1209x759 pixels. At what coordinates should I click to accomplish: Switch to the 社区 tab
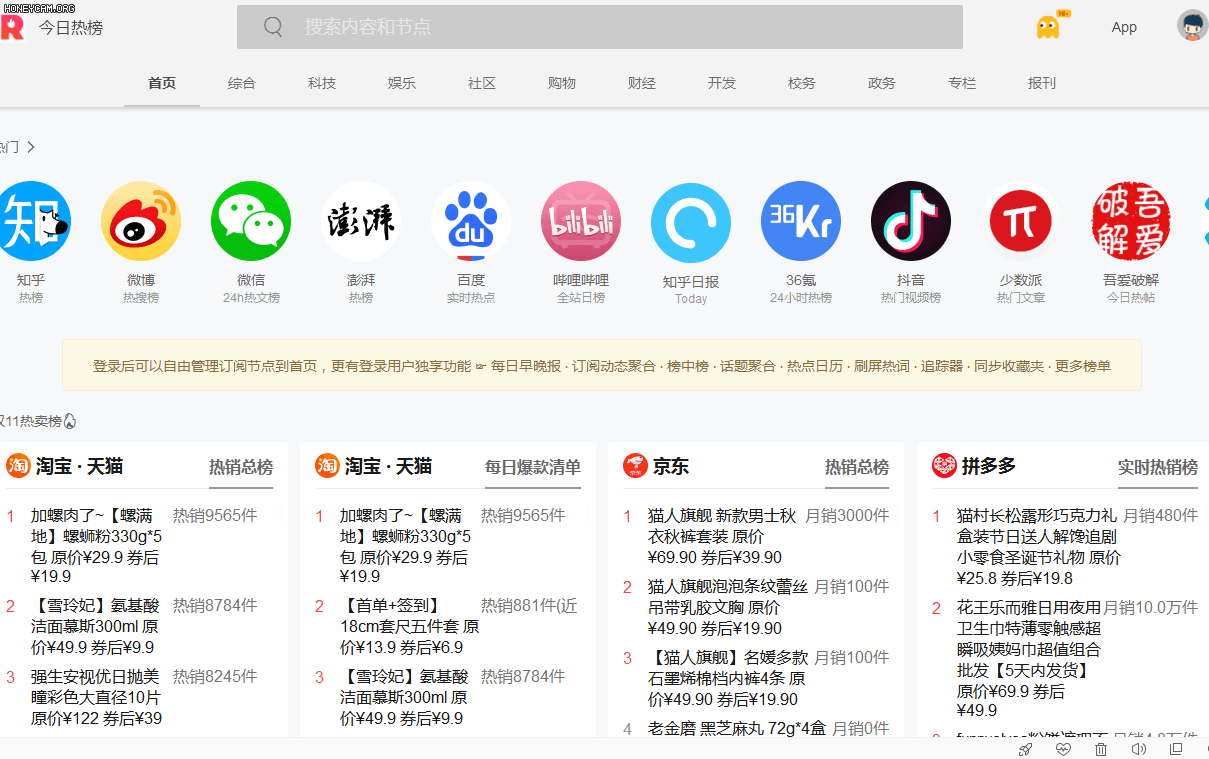482,83
